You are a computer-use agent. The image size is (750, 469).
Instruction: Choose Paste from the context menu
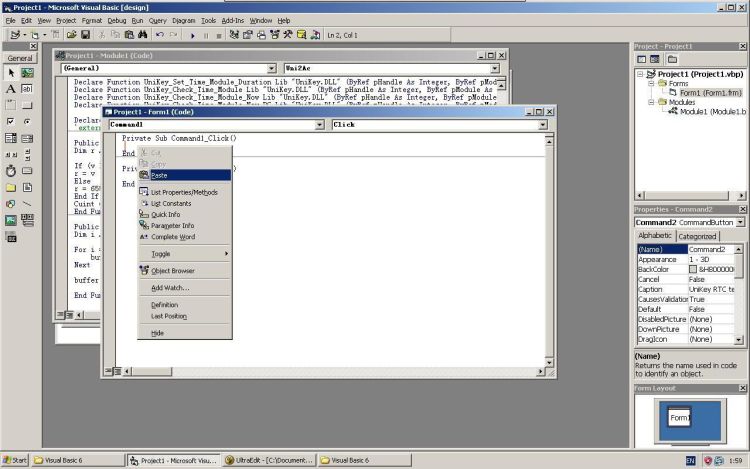tap(185, 175)
